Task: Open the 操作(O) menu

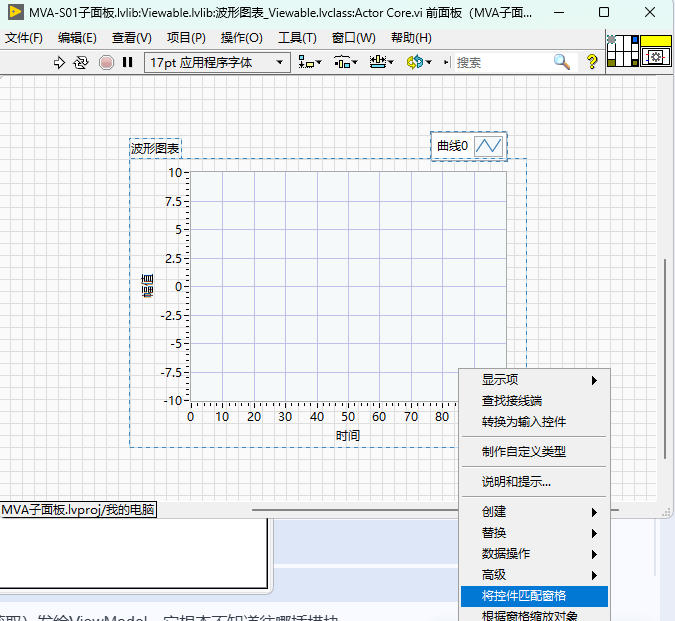Action: [242, 38]
